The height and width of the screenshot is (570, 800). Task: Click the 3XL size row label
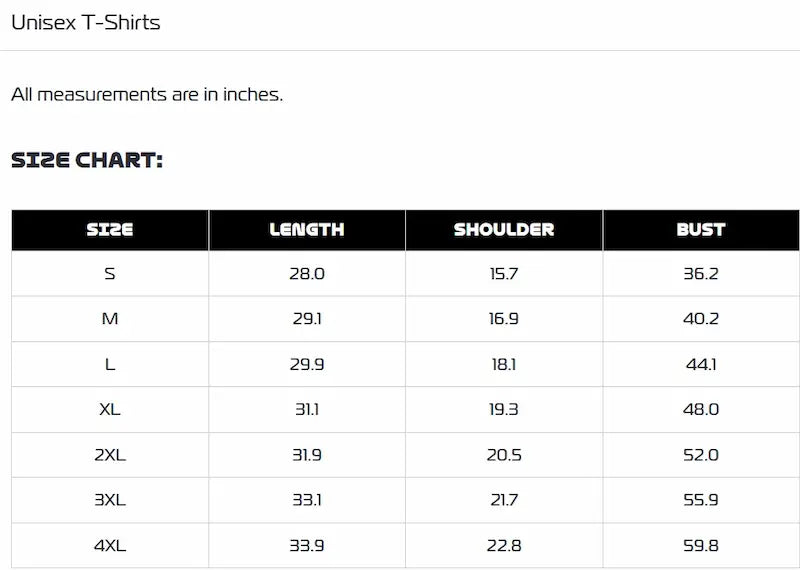pyautogui.click(x=110, y=500)
